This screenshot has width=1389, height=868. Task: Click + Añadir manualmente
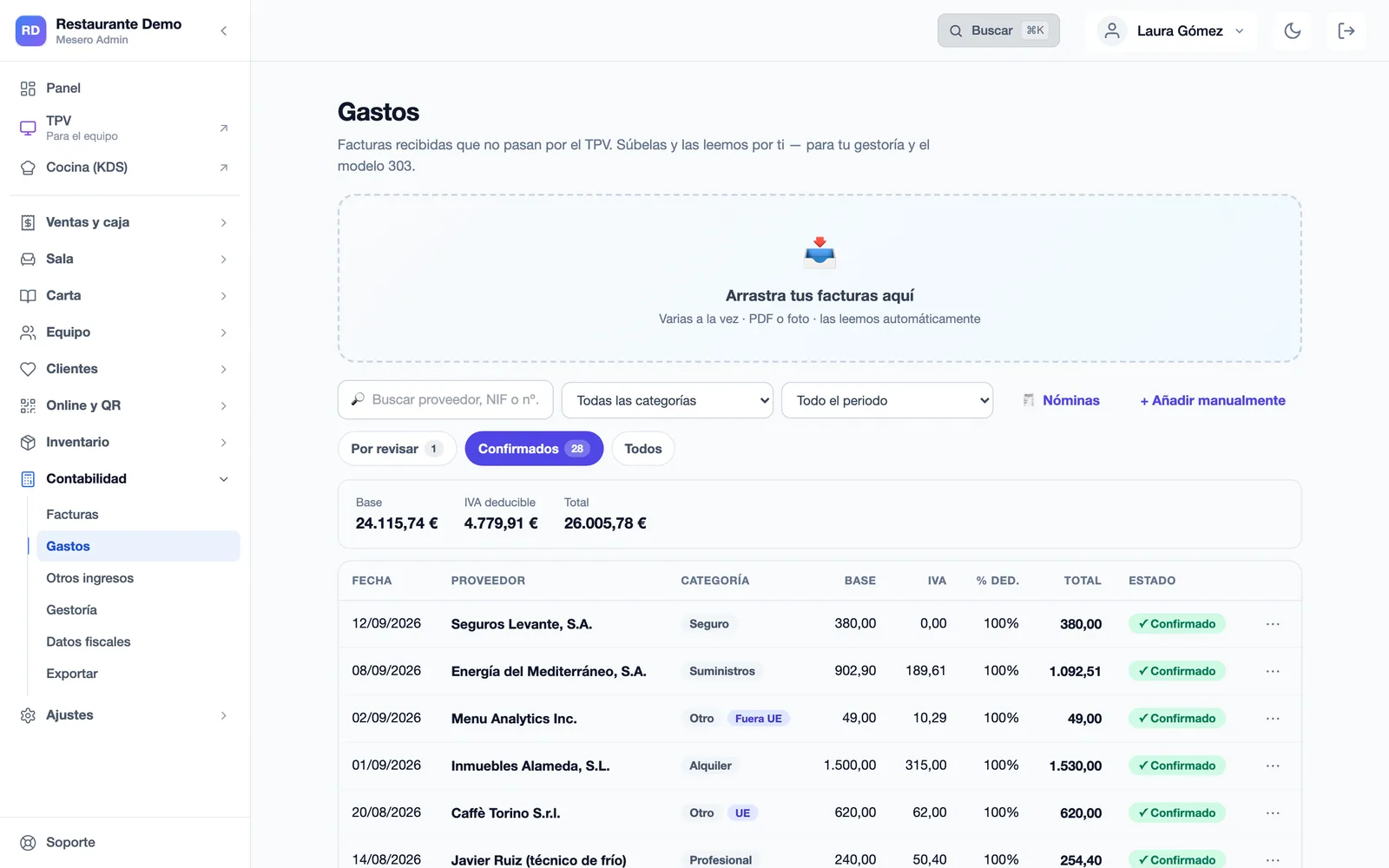click(1213, 401)
